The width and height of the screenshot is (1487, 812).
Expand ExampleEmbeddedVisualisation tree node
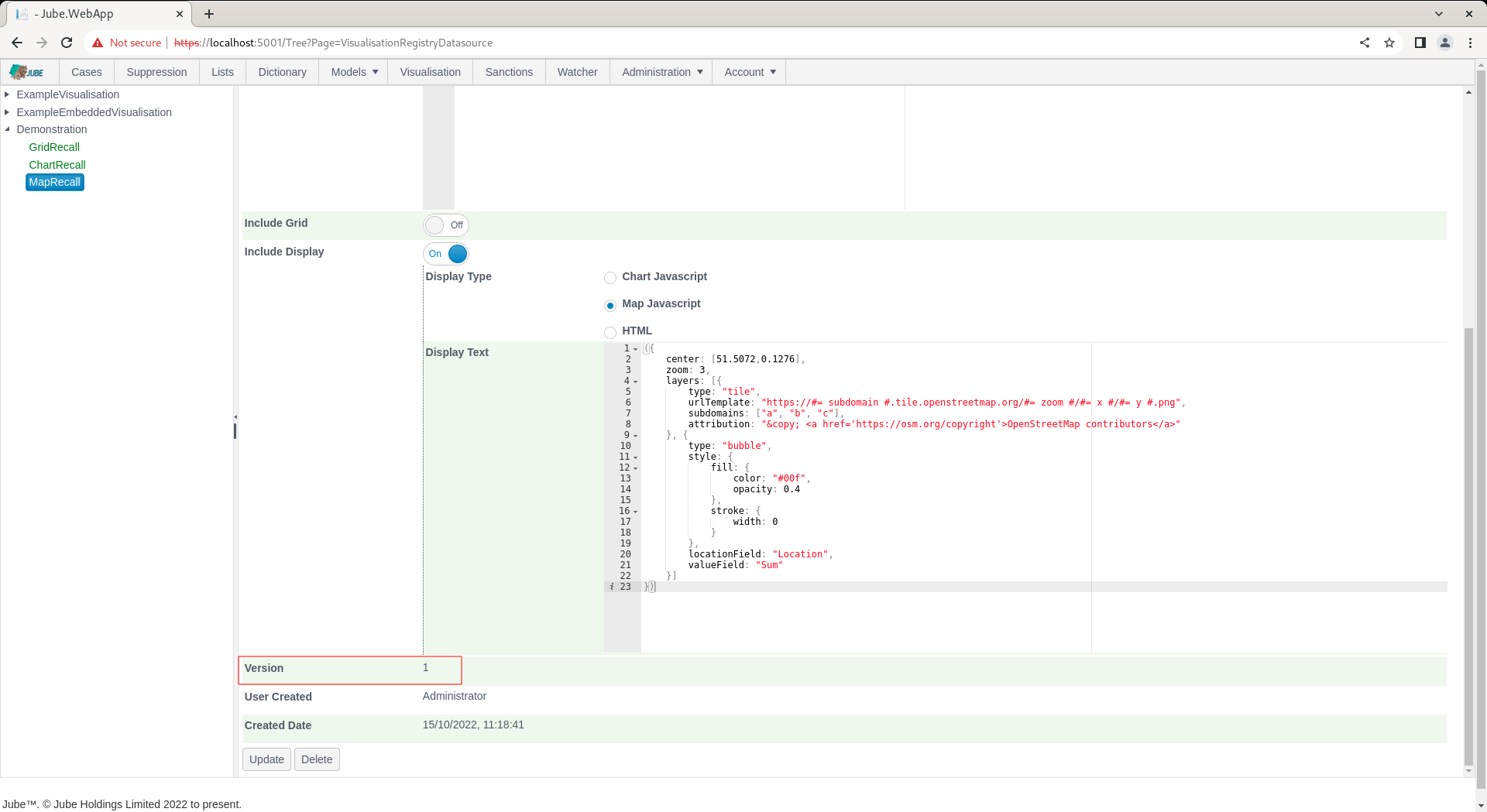point(7,112)
